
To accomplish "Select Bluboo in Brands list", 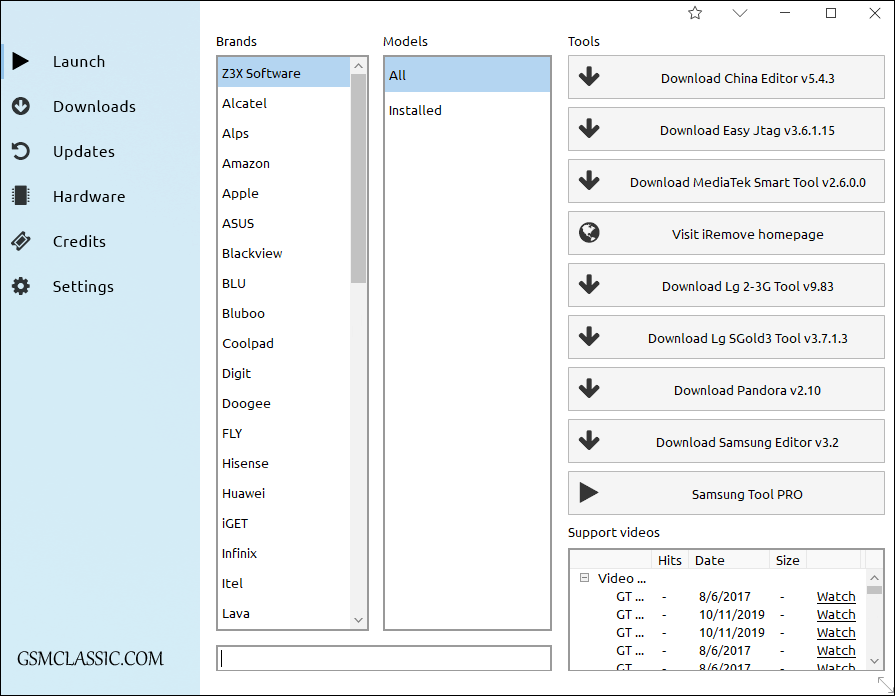I will click(284, 313).
